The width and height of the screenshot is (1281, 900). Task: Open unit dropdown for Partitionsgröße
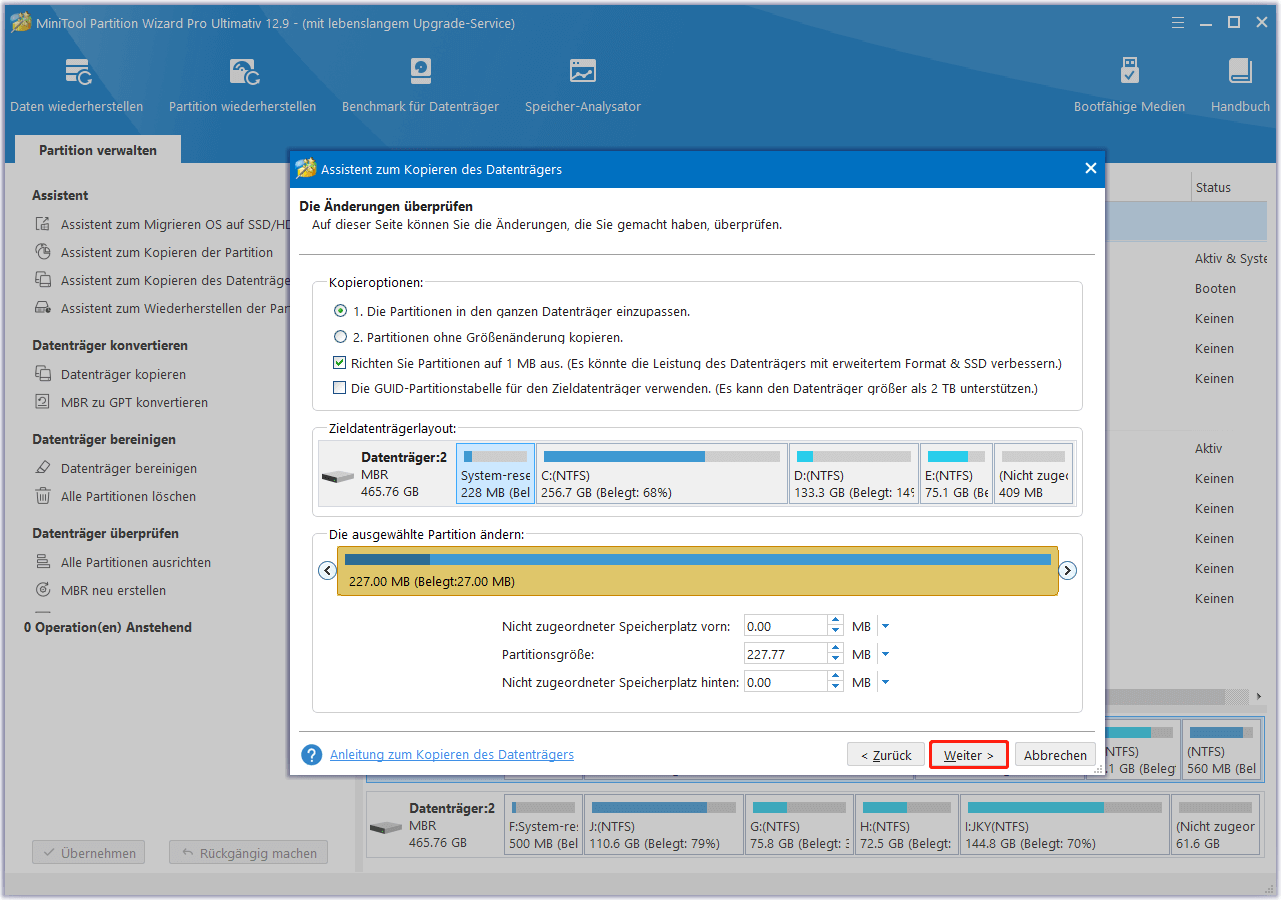885,655
